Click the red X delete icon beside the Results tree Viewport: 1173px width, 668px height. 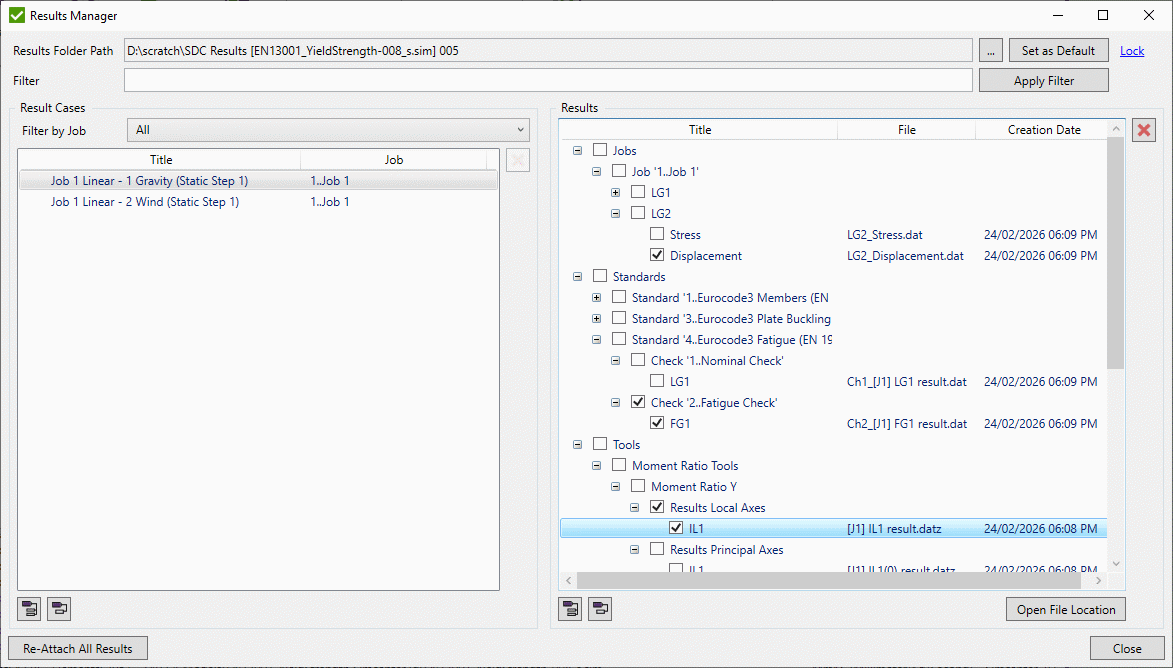click(1144, 130)
